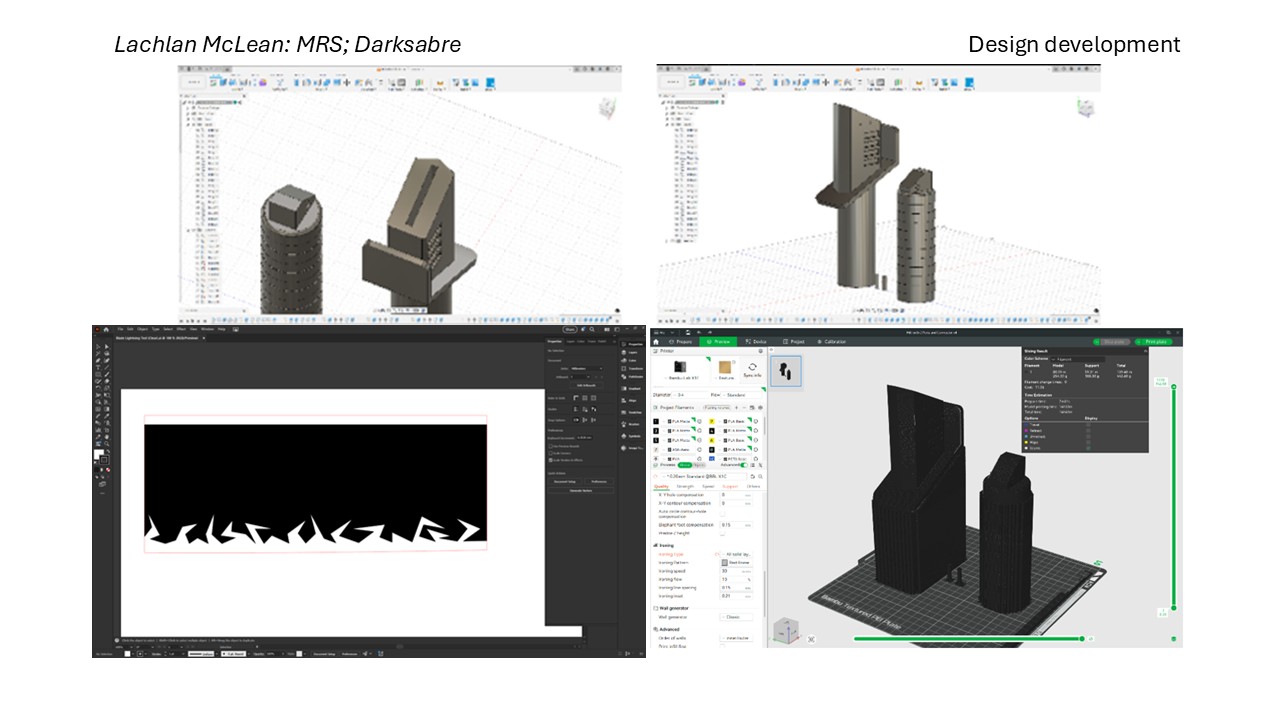Open the Units dropdown in Properties panel
This screenshot has width=1280, height=720.
pos(586,369)
